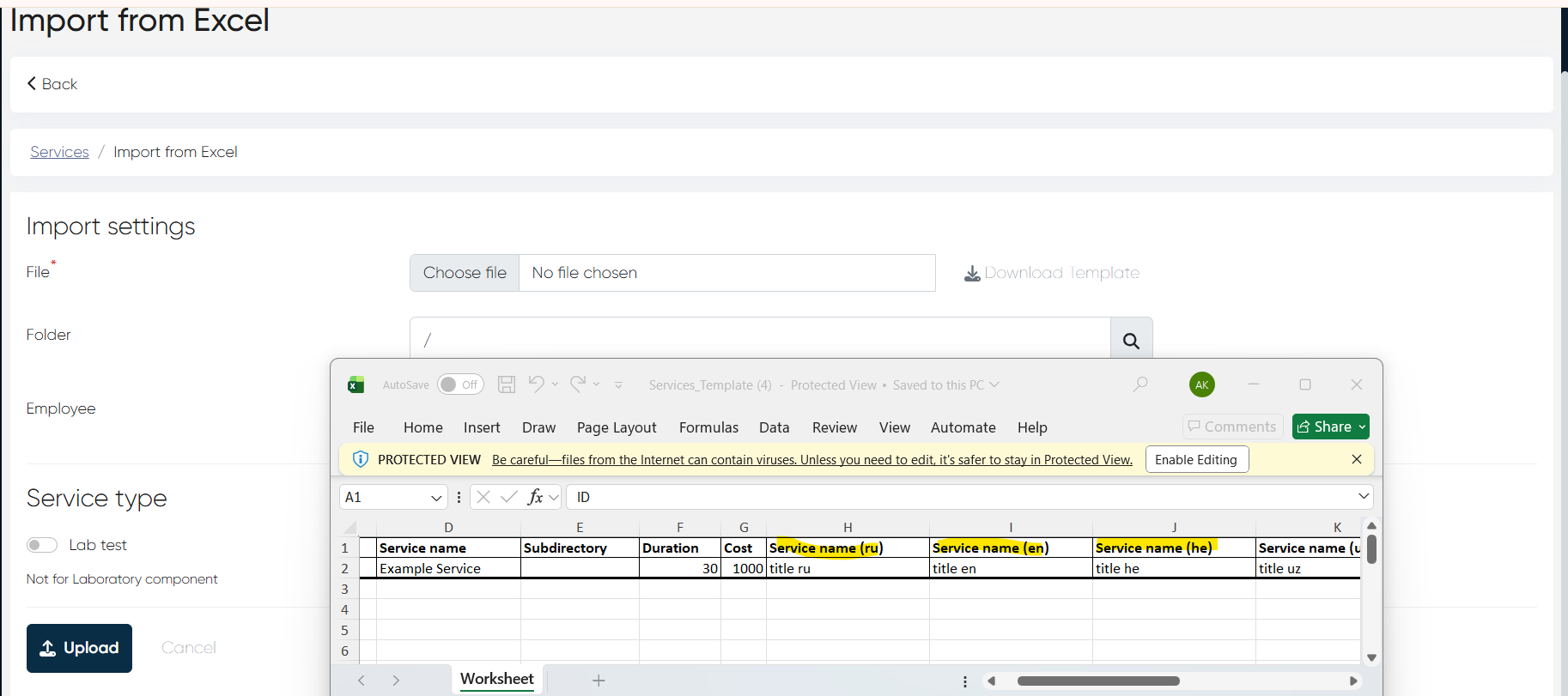Screen dimensions: 1568x696
Task: Close the Protected View warning bar
Action: [1357, 459]
